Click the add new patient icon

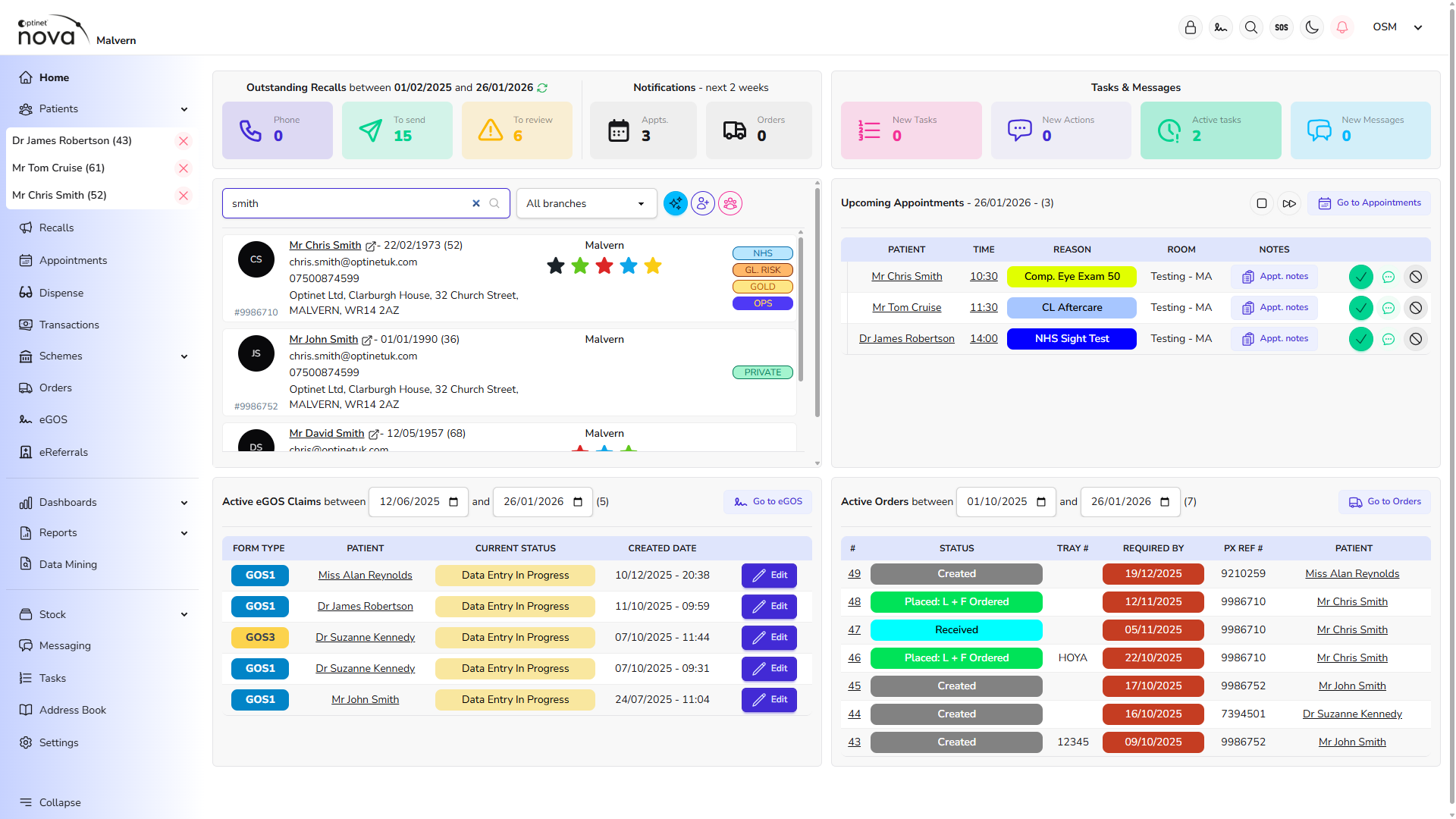coord(703,203)
